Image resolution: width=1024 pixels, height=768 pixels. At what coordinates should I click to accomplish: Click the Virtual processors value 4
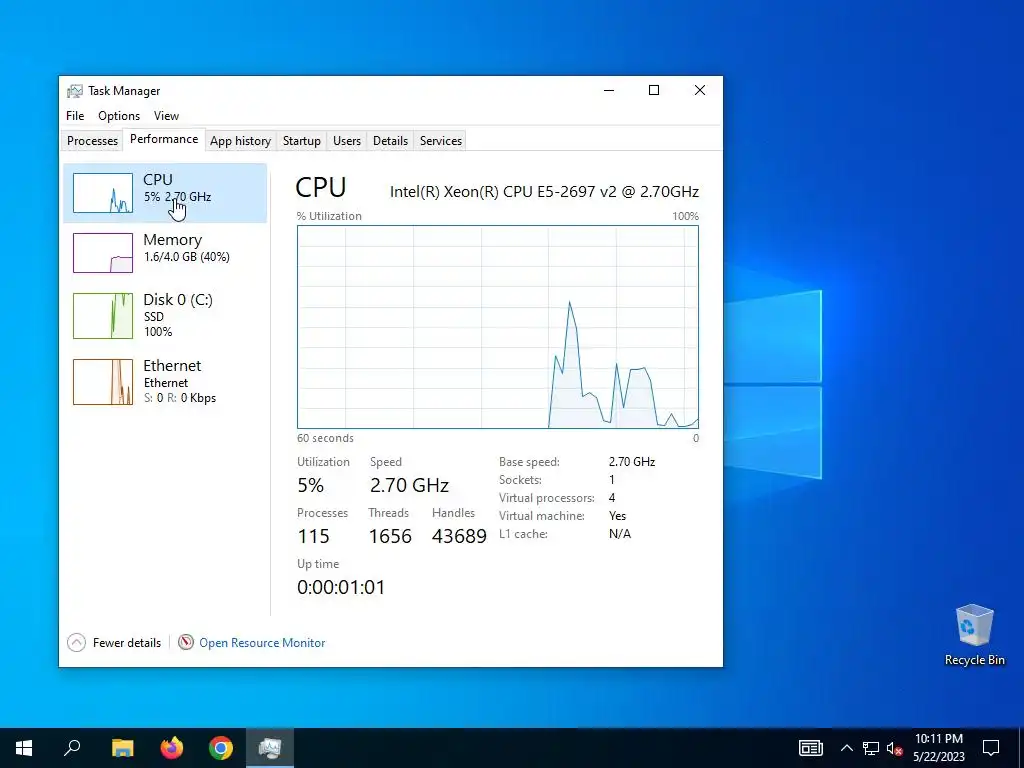point(612,498)
